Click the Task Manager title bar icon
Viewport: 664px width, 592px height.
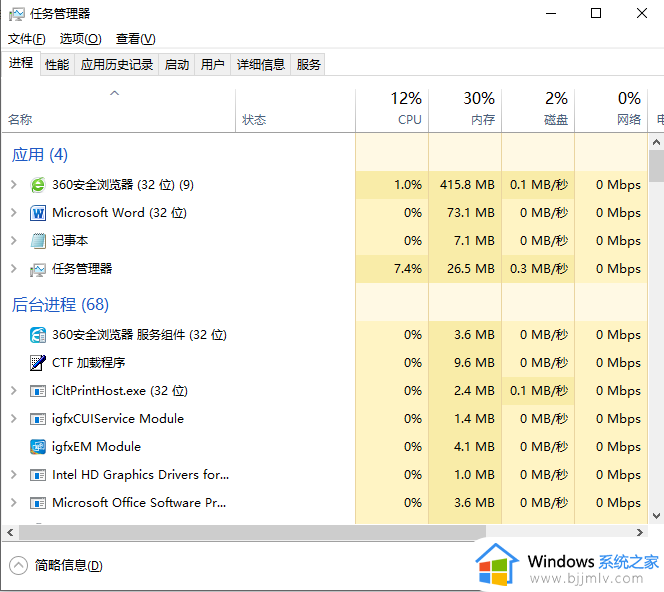click(17, 14)
